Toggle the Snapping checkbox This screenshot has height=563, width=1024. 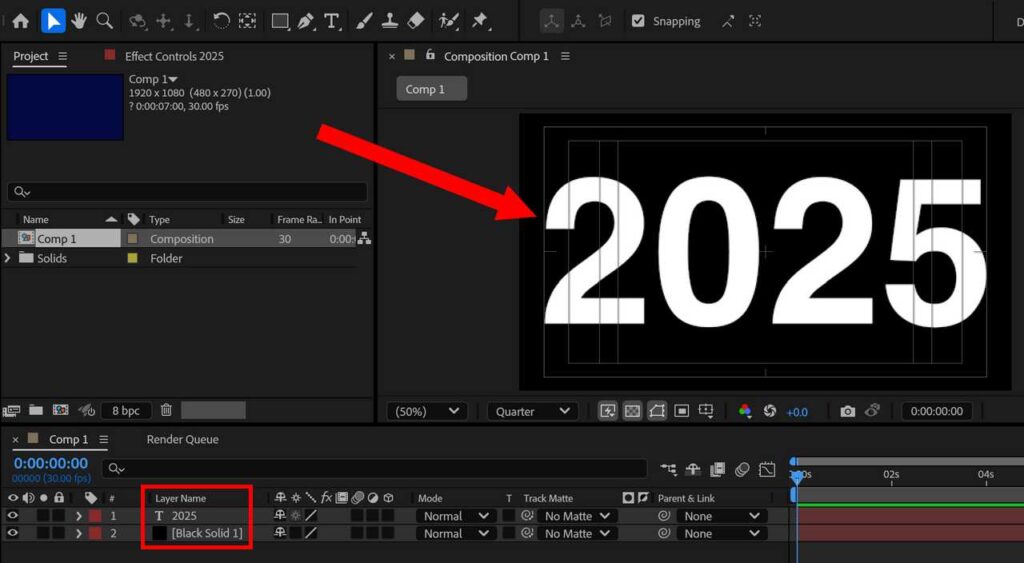pos(638,21)
